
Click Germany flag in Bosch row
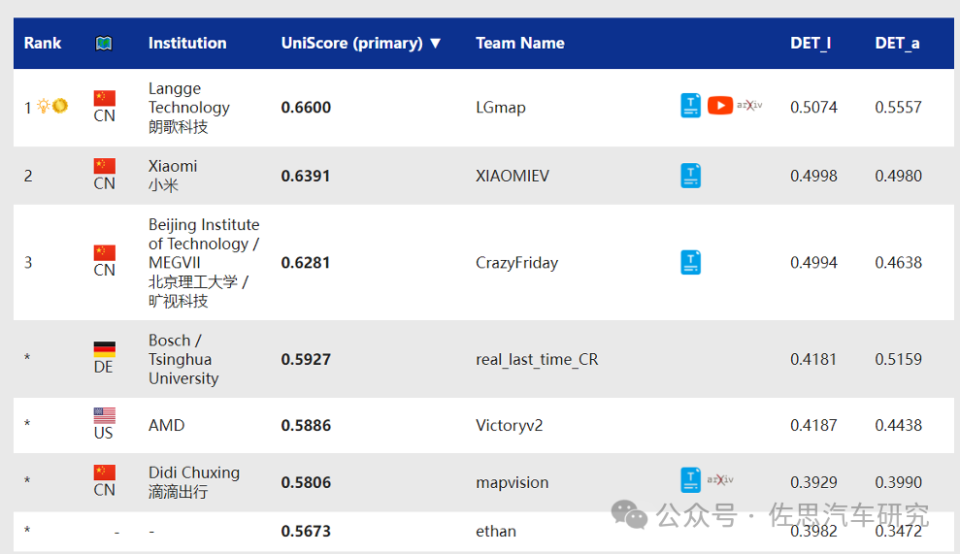104,349
